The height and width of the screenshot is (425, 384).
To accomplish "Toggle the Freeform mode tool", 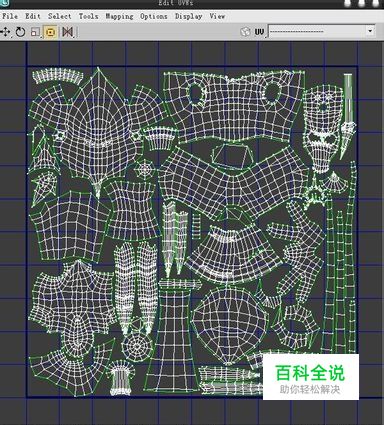I will pyautogui.click(x=51, y=32).
